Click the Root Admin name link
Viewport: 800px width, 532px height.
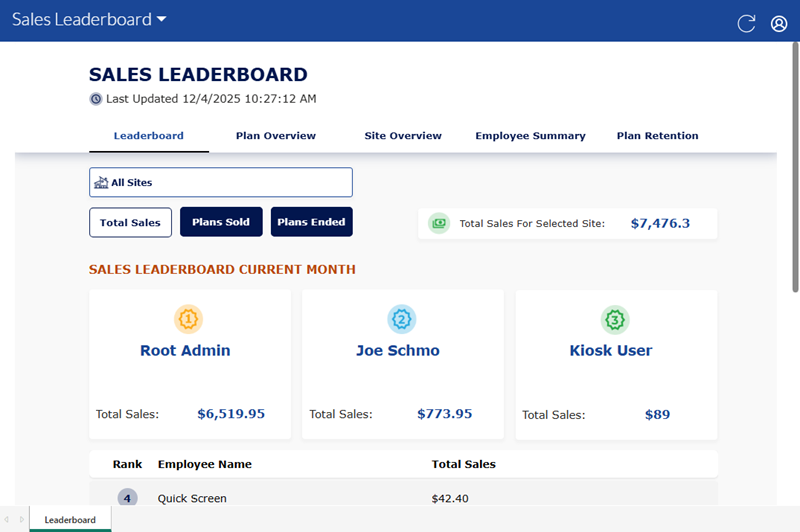click(185, 351)
